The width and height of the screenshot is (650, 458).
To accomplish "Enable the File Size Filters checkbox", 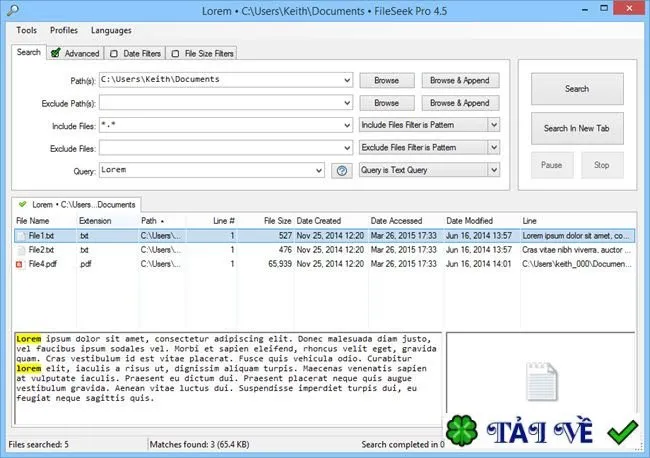I will 175,53.
